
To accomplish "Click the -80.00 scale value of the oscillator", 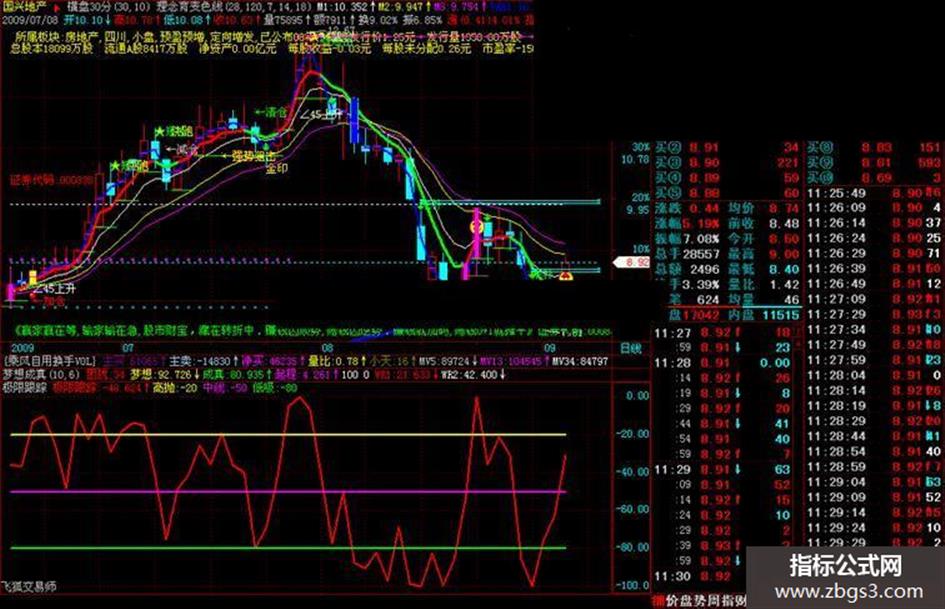I will (x=633, y=547).
